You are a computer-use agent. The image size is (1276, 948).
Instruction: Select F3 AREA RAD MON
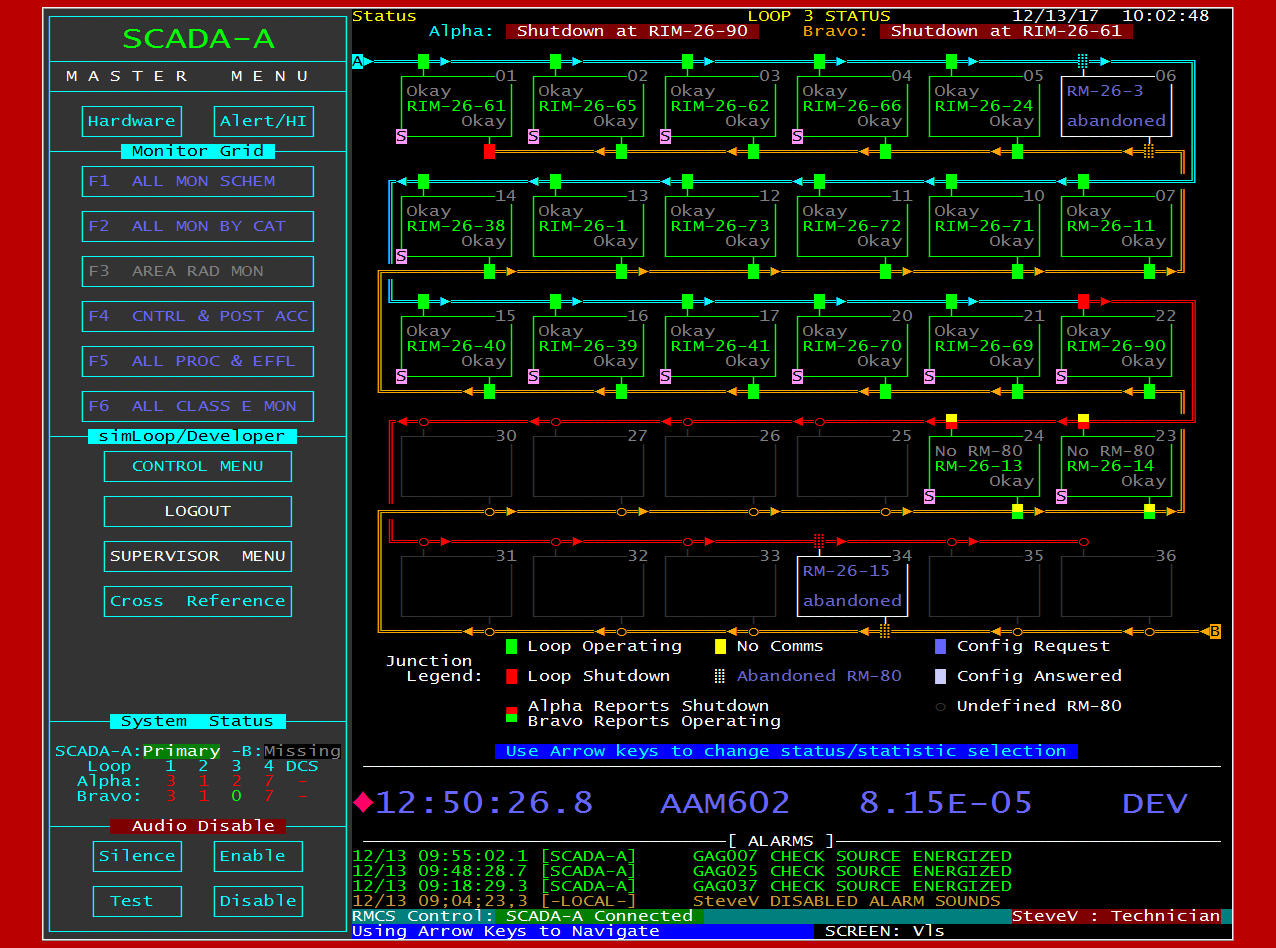[198, 271]
